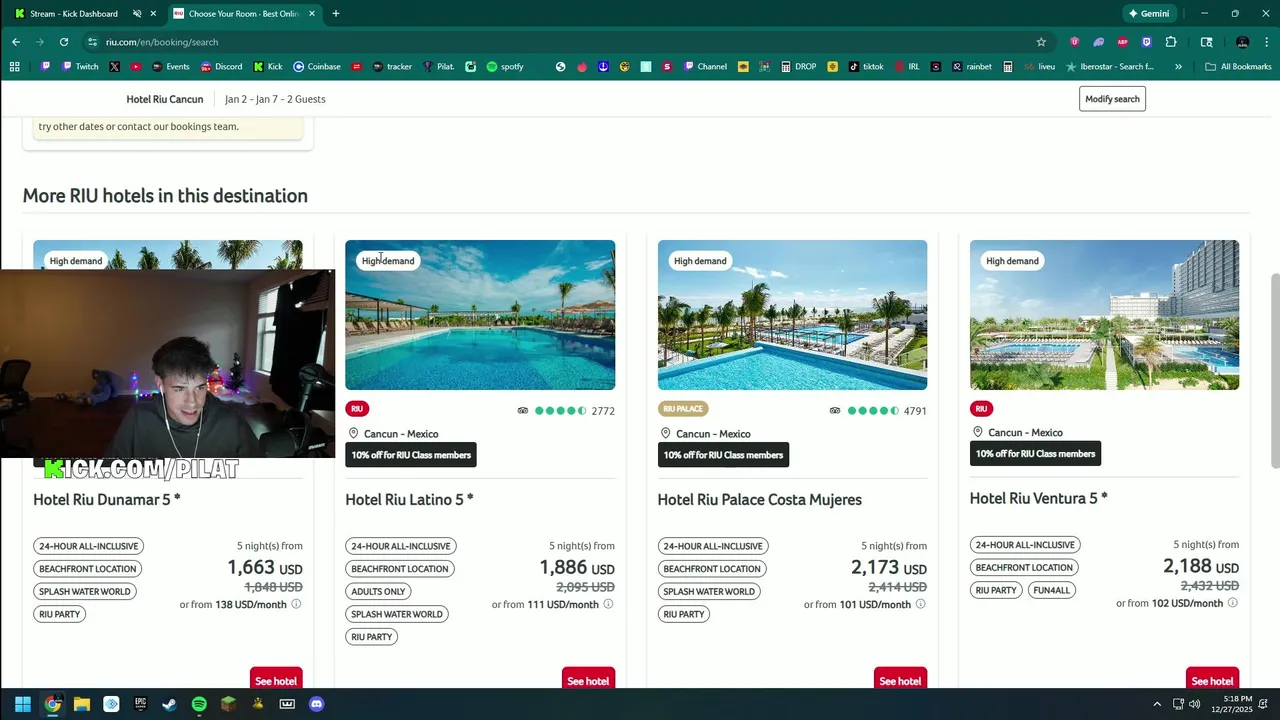Screen dimensions: 1280x720
Task: Click the RIU PALACE brand badge
Action: point(683,409)
